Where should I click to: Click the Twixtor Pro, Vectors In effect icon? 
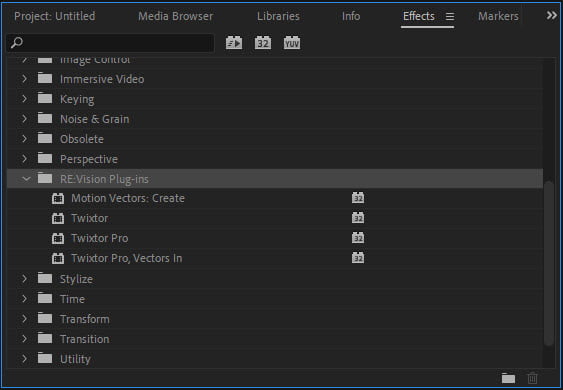coord(58,258)
